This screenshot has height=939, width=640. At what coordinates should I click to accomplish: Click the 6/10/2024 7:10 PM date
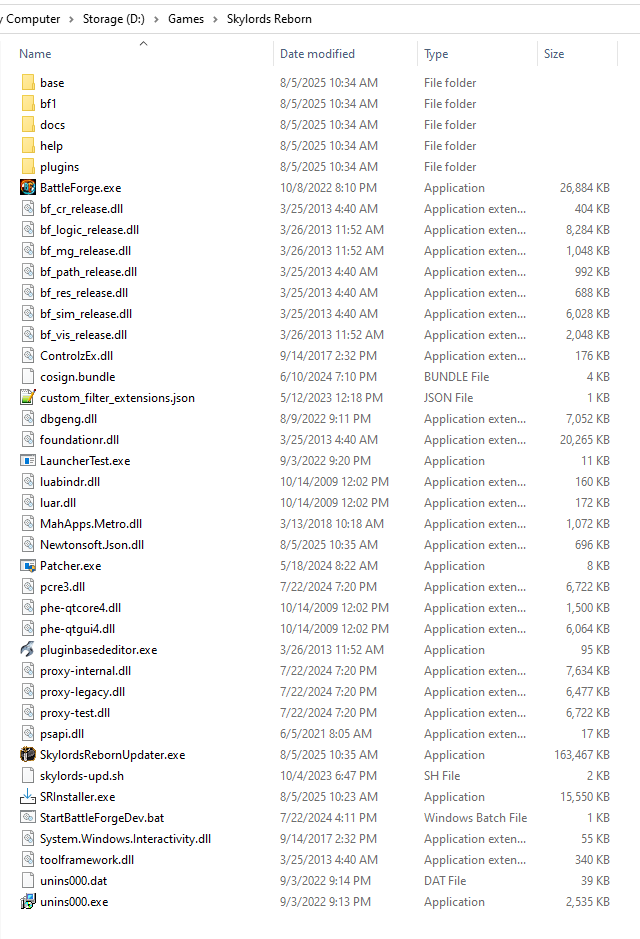328,377
